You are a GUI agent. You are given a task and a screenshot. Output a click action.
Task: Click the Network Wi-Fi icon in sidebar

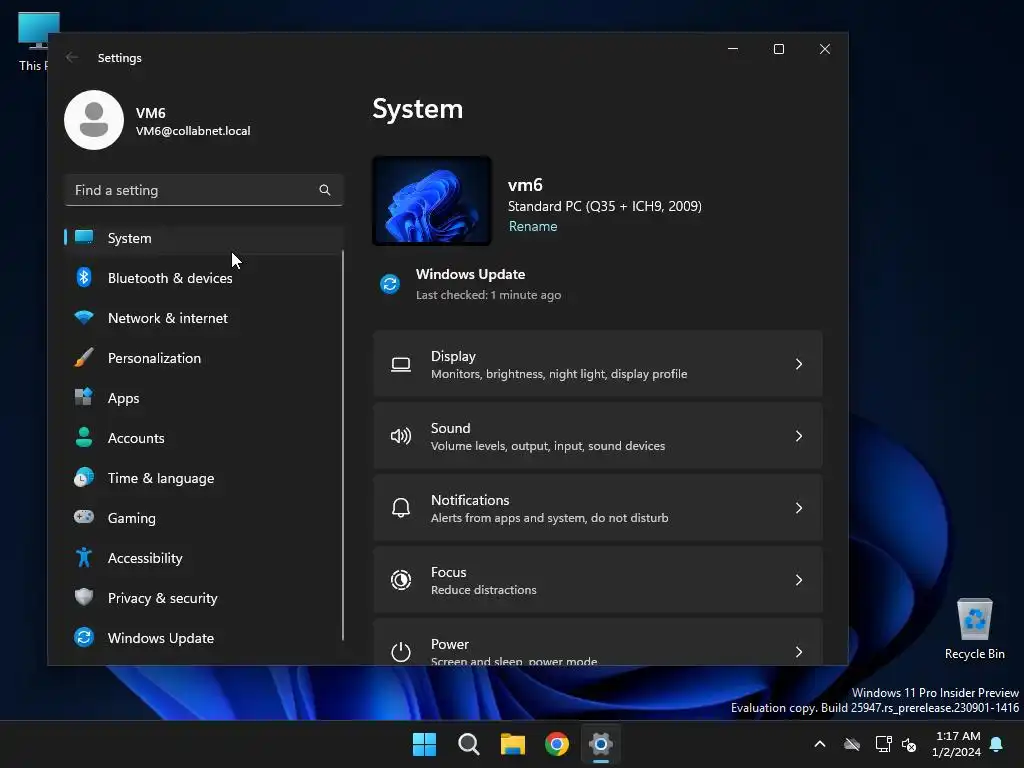pyautogui.click(x=84, y=318)
